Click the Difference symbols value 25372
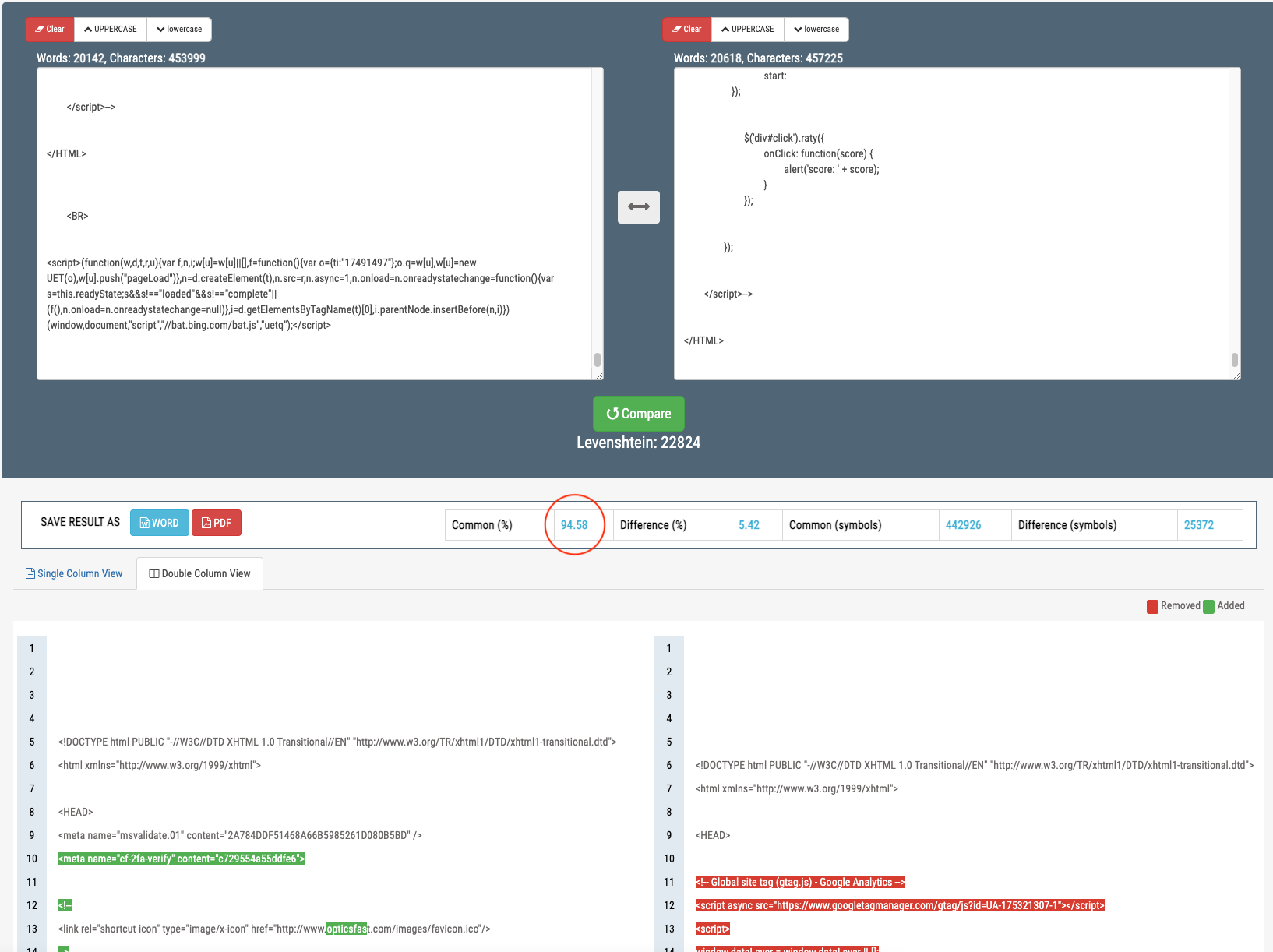This screenshot has height=952, width=1273. tap(1199, 525)
